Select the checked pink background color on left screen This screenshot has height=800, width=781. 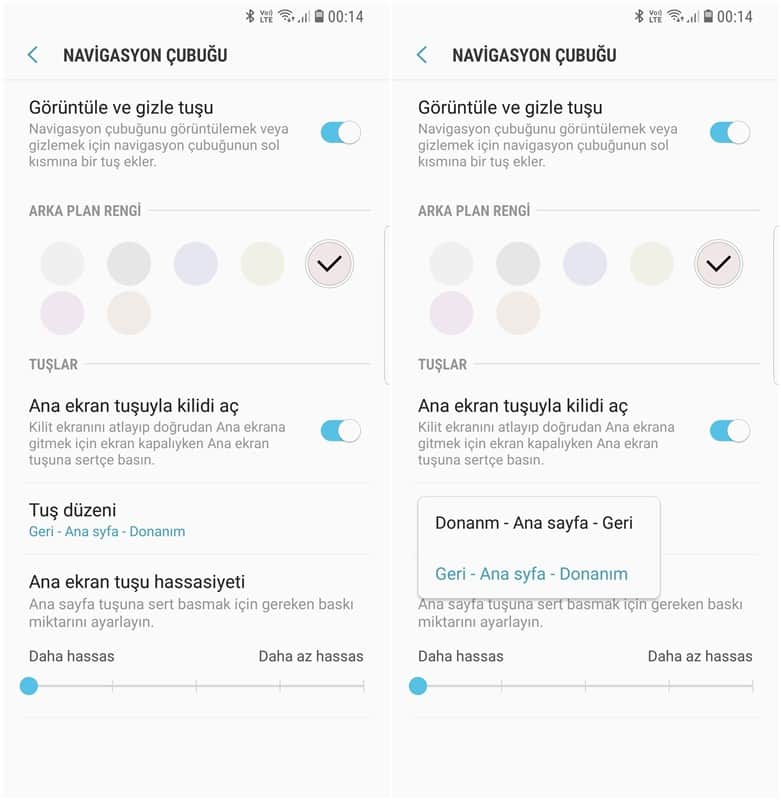330,264
